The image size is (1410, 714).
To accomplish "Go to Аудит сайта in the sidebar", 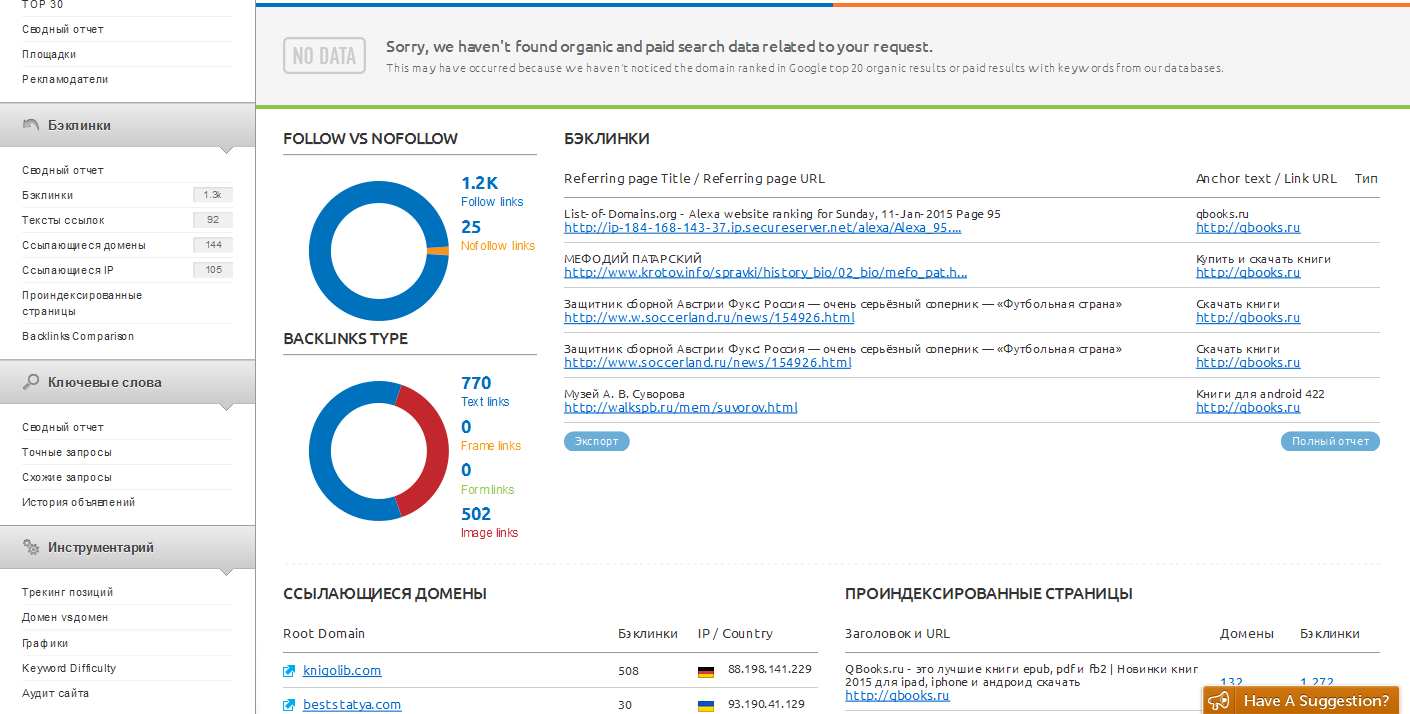I will click(x=56, y=693).
